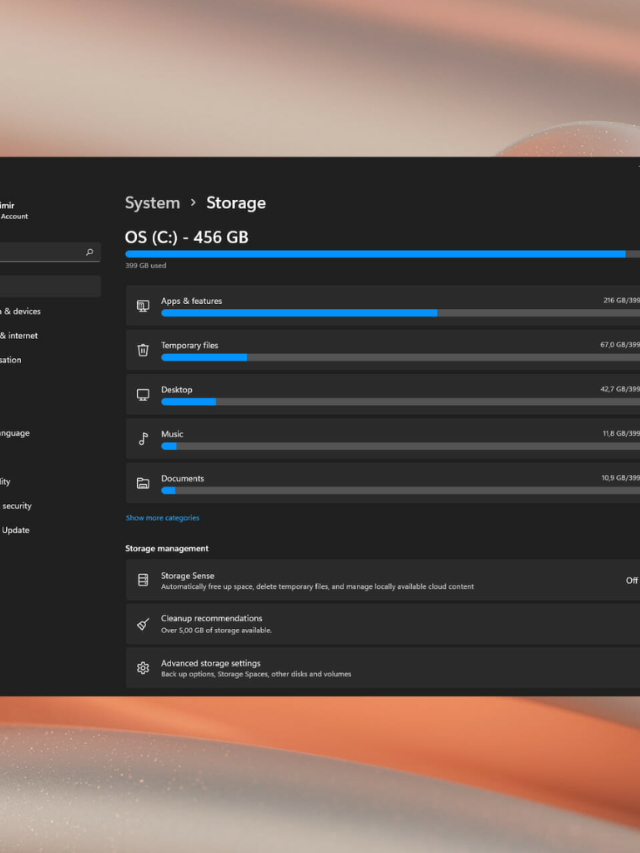Image resolution: width=640 pixels, height=853 pixels.
Task: Select the sidebar item ending 'anguage'
Action: click(15, 433)
